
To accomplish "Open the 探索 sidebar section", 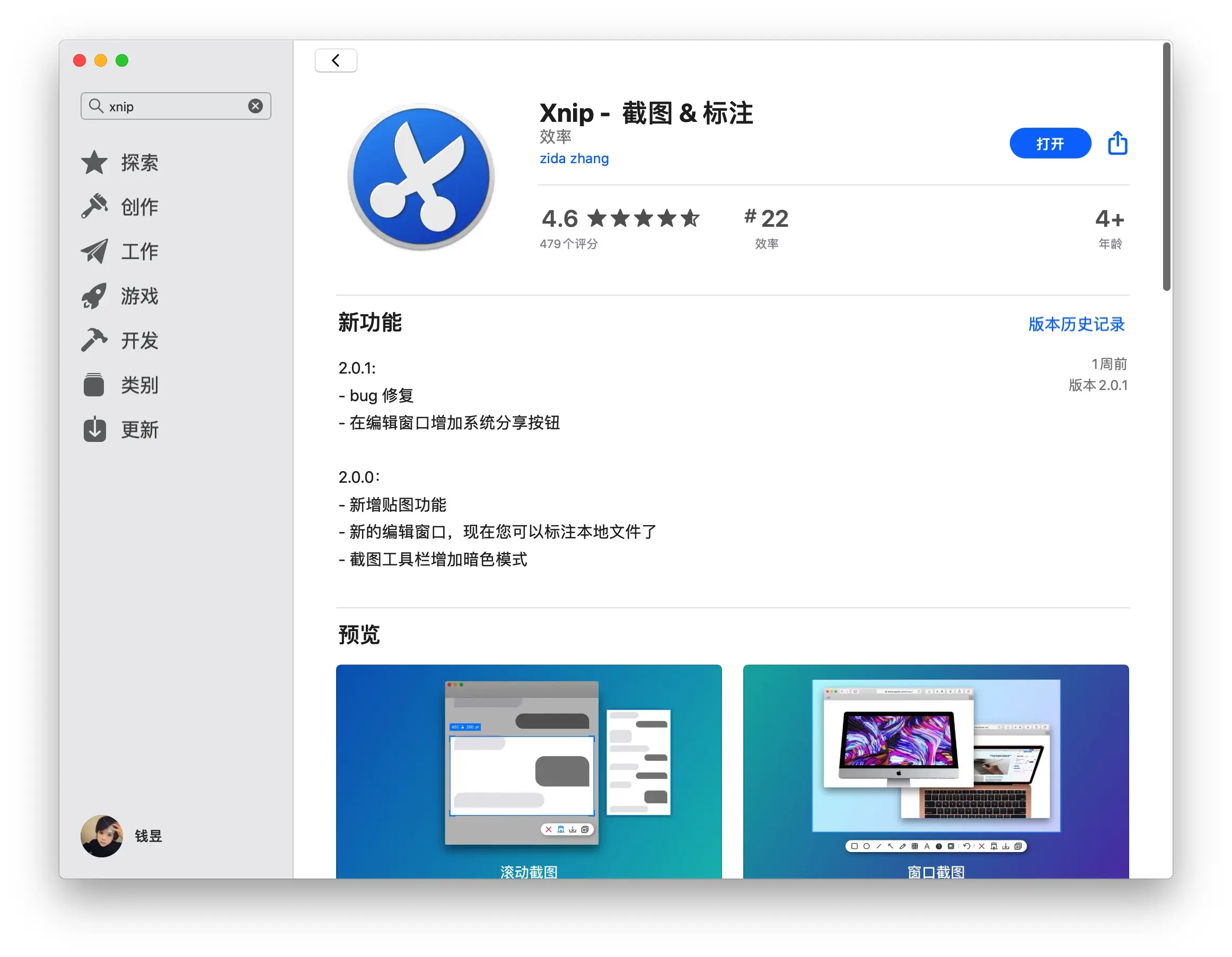I will (x=139, y=162).
